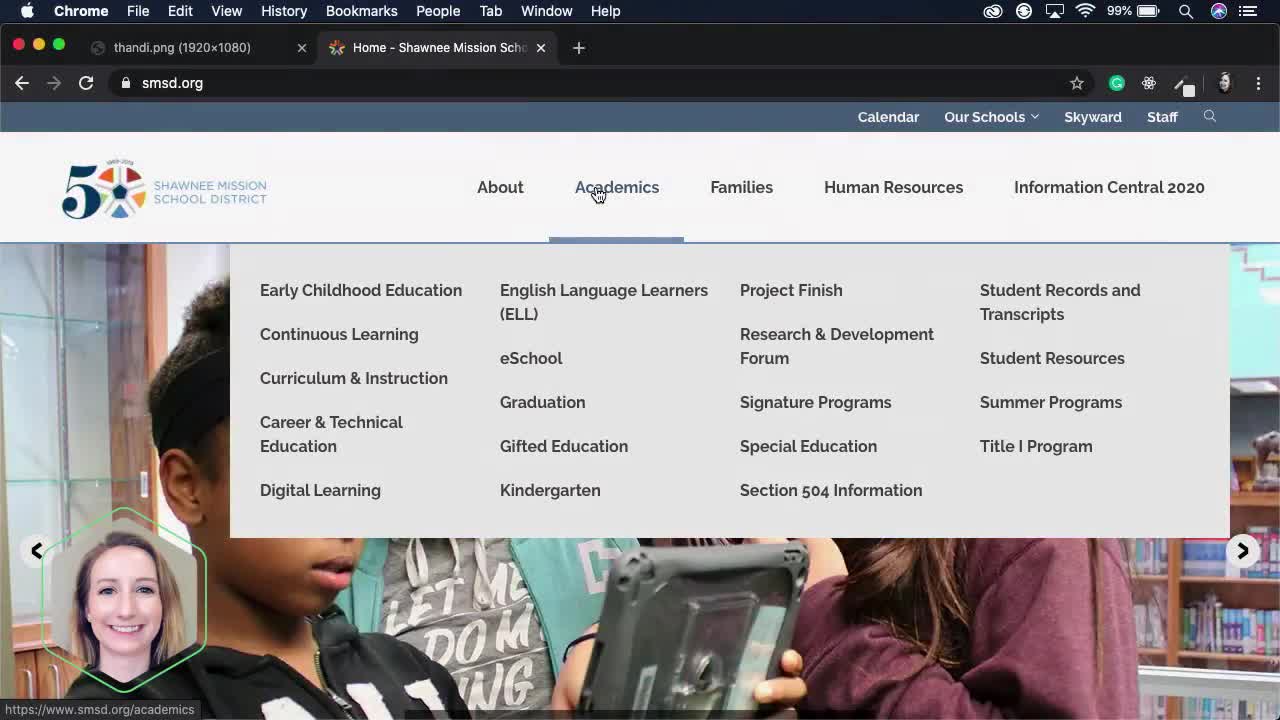Advance the slideshow with the next arrow
The image size is (1280, 720).
[x=1242, y=551]
